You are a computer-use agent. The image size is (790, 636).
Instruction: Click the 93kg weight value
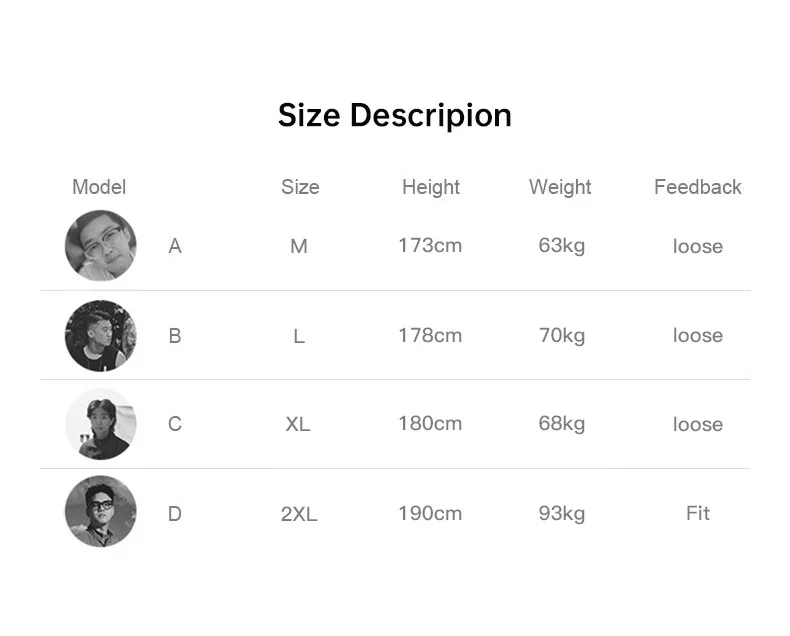pos(562,513)
